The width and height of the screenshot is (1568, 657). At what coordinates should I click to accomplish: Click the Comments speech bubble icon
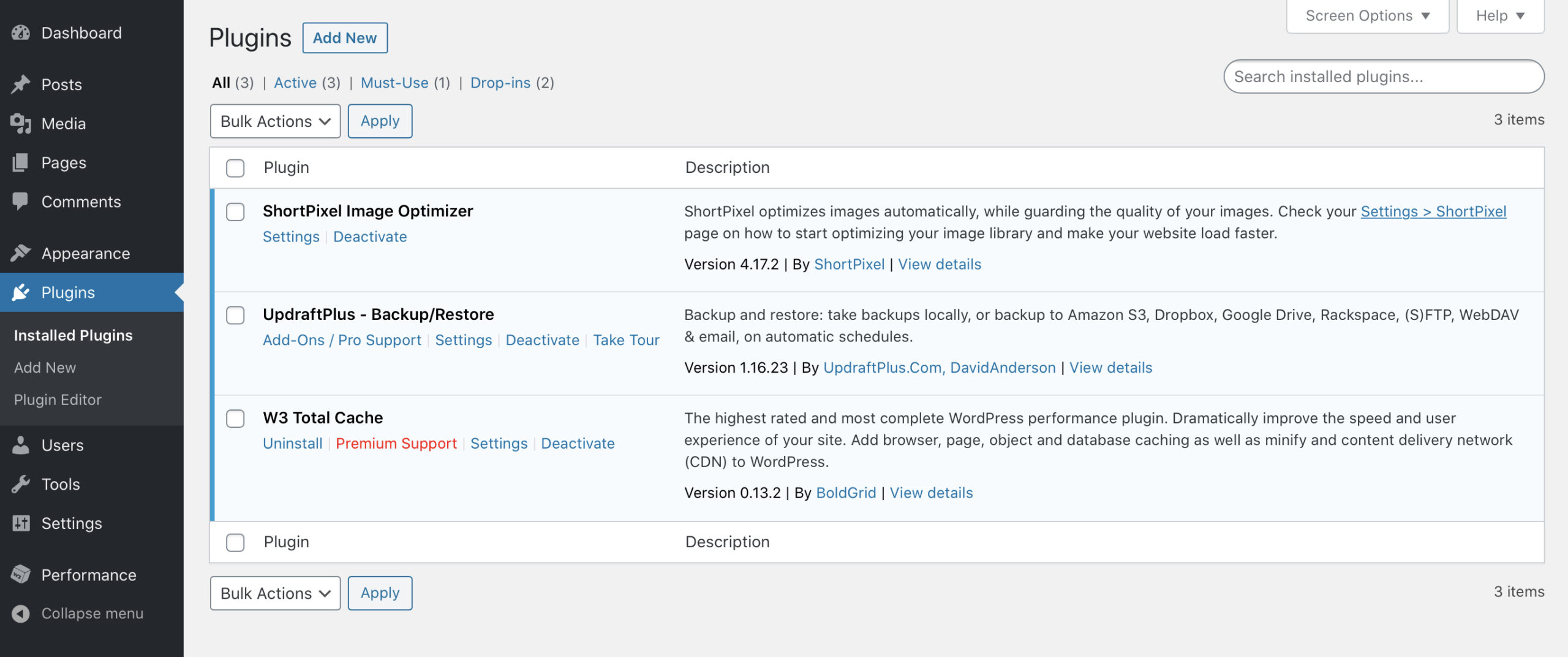[21, 202]
